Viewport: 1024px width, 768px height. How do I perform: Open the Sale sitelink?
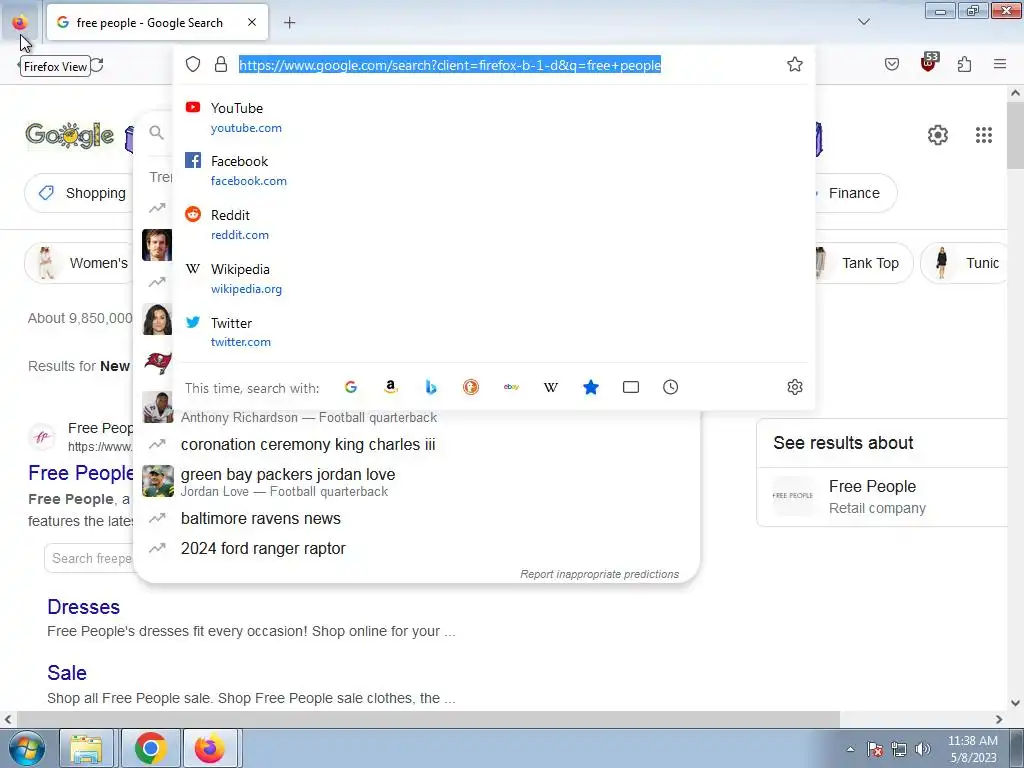(x=67, y=673)
